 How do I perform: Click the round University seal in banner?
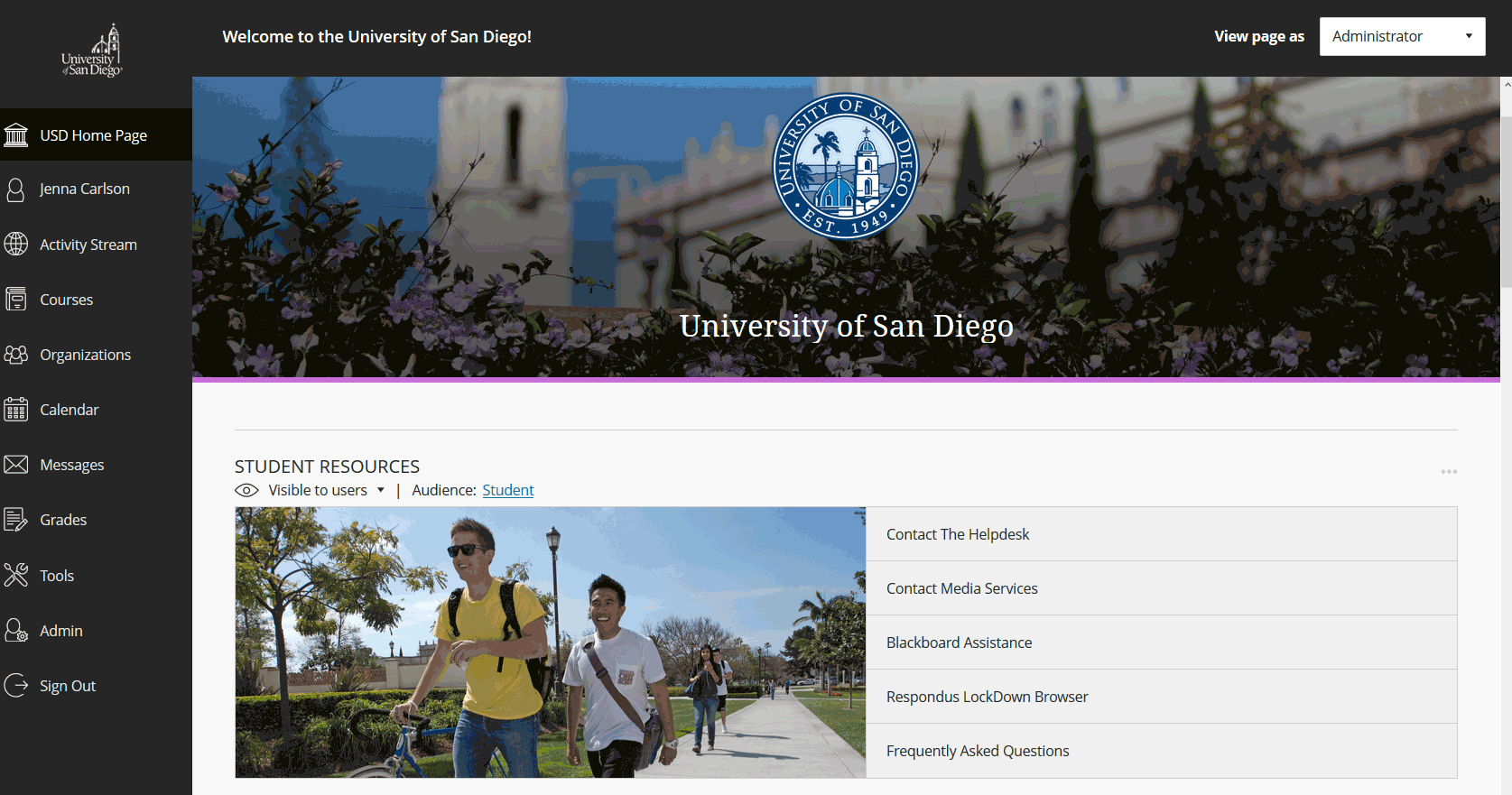pyautogui.click(x=846, y=166)
